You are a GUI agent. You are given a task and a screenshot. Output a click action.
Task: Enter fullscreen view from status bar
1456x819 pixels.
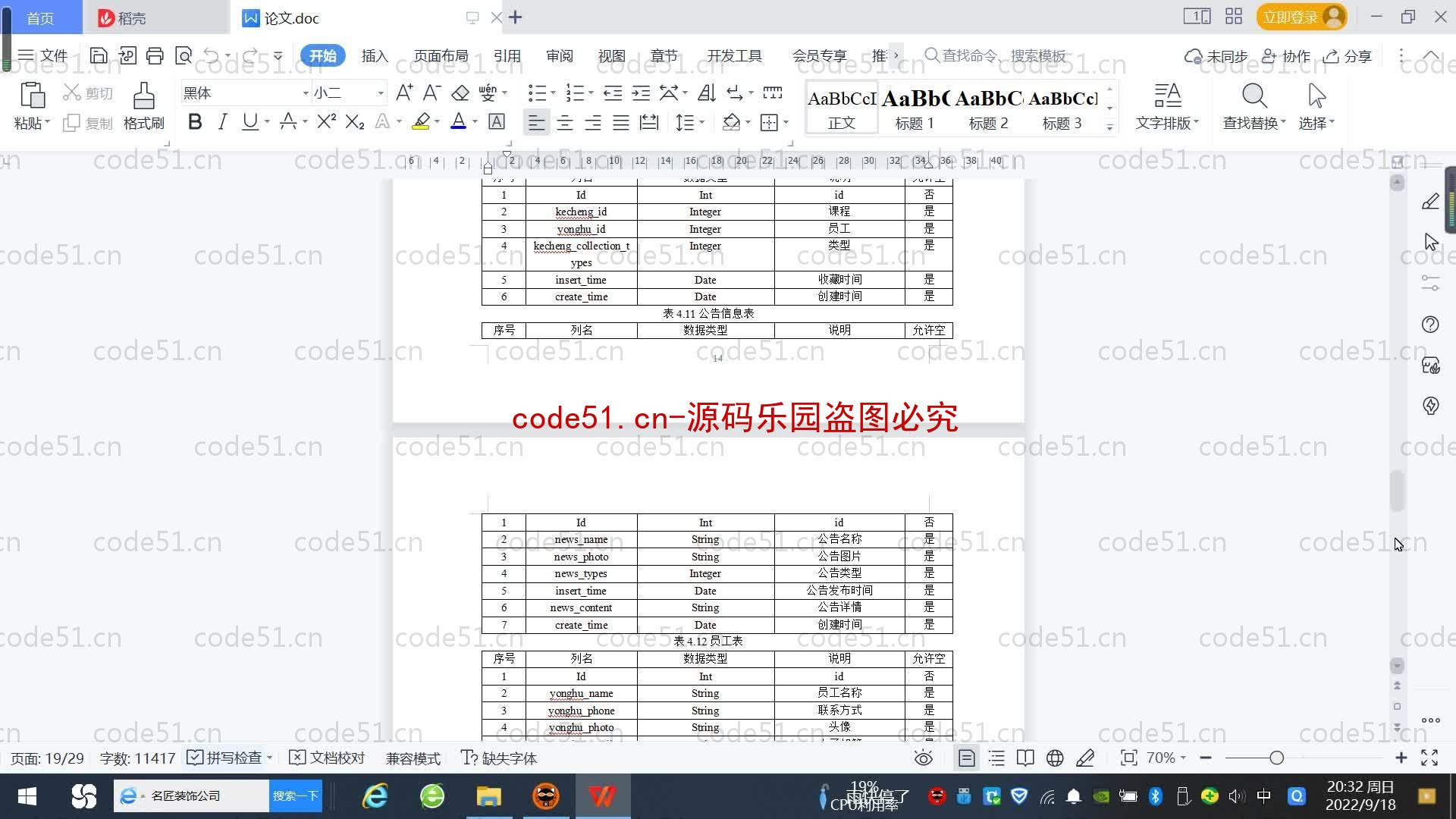point(1429,758)
